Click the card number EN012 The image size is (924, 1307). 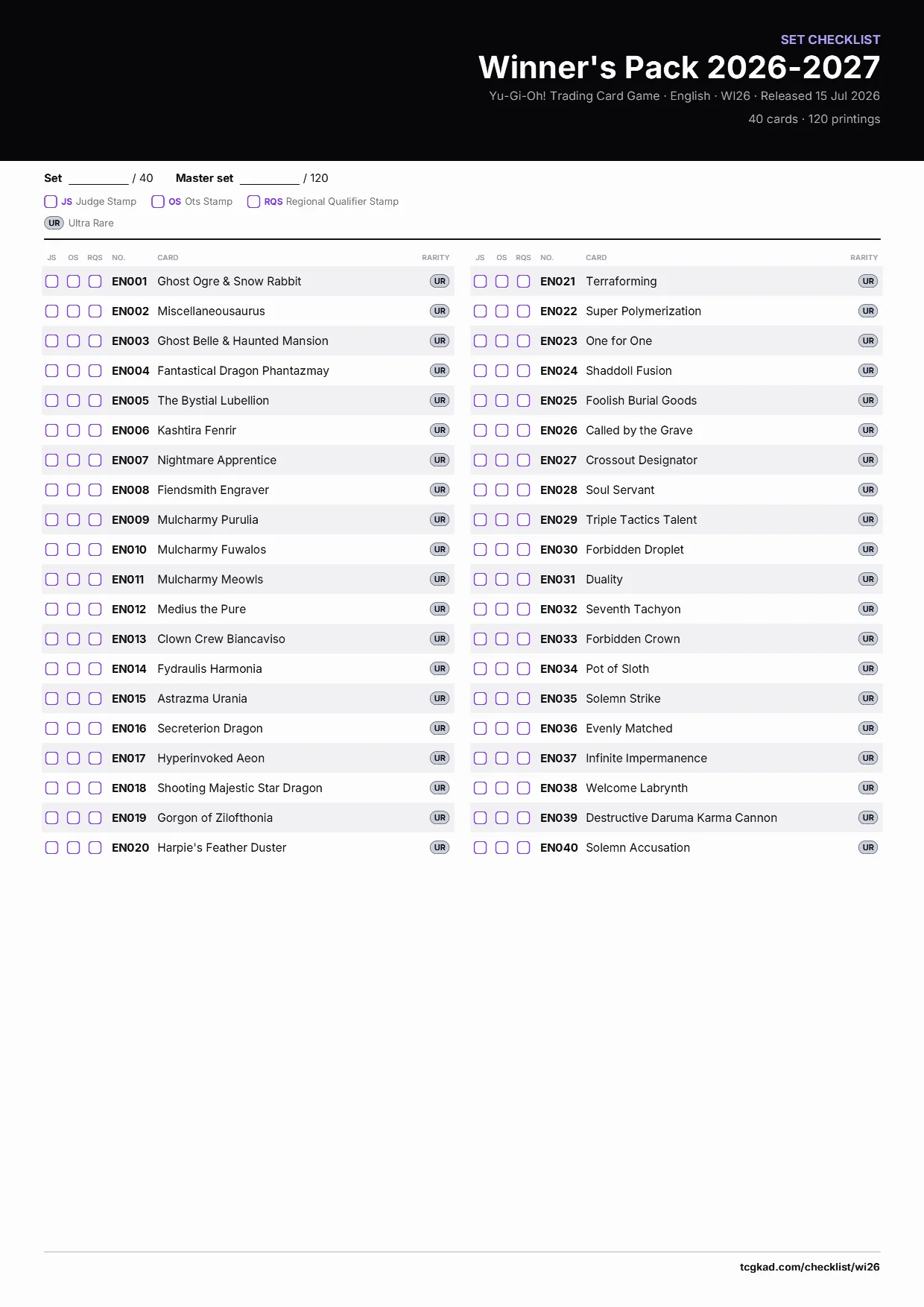(x=129, y=609)
